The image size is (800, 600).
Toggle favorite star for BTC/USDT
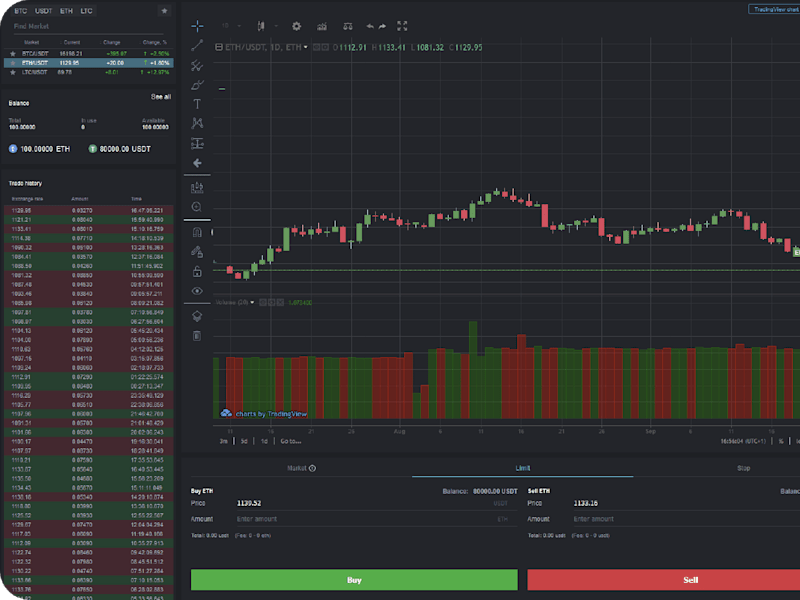coord(13,54)
